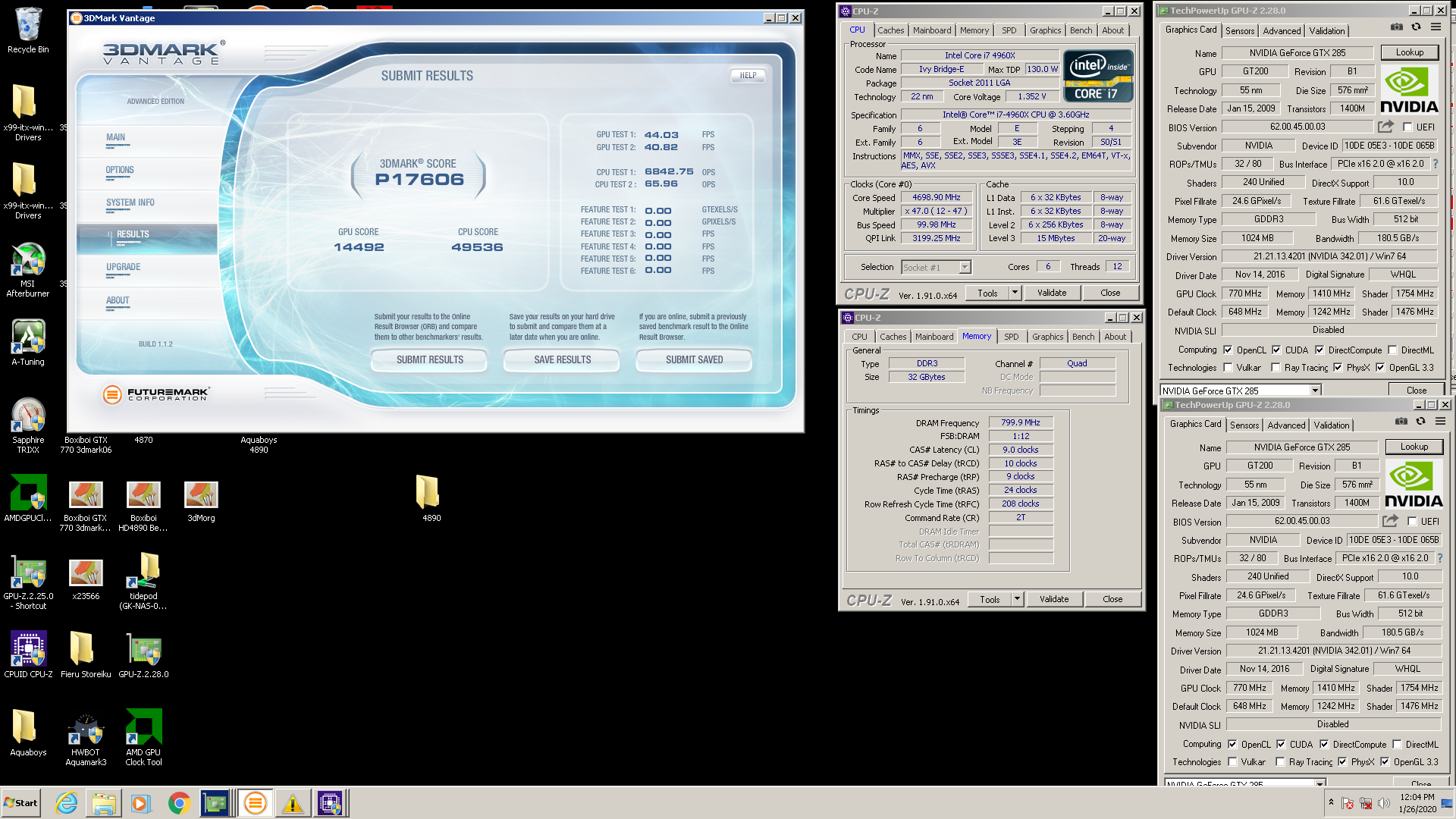Toggle CUDA checkbox in the upper GPU-Z window
The image size is (1456, 819).
(x=1276, y=350)
